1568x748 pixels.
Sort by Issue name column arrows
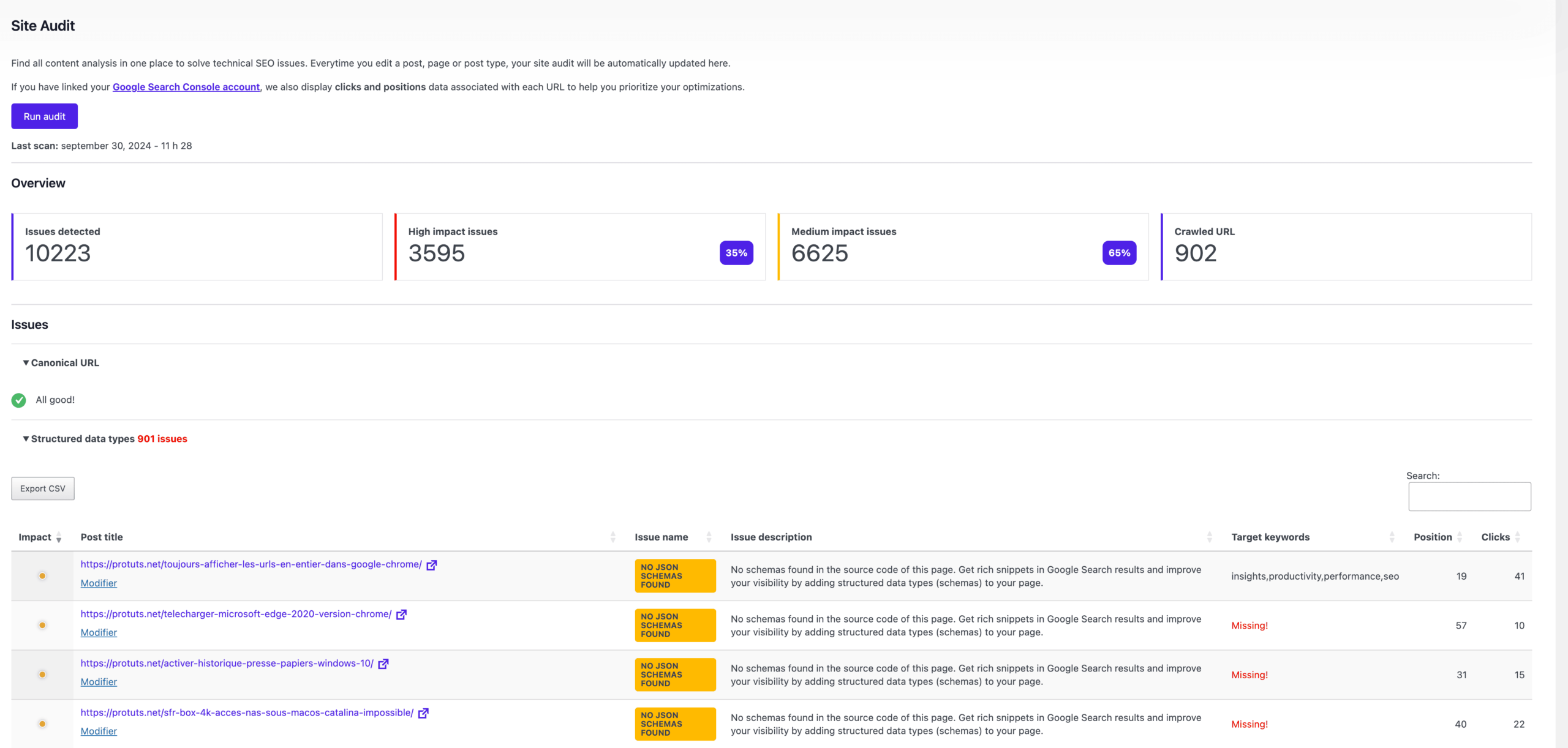click(x=709, y=537)
